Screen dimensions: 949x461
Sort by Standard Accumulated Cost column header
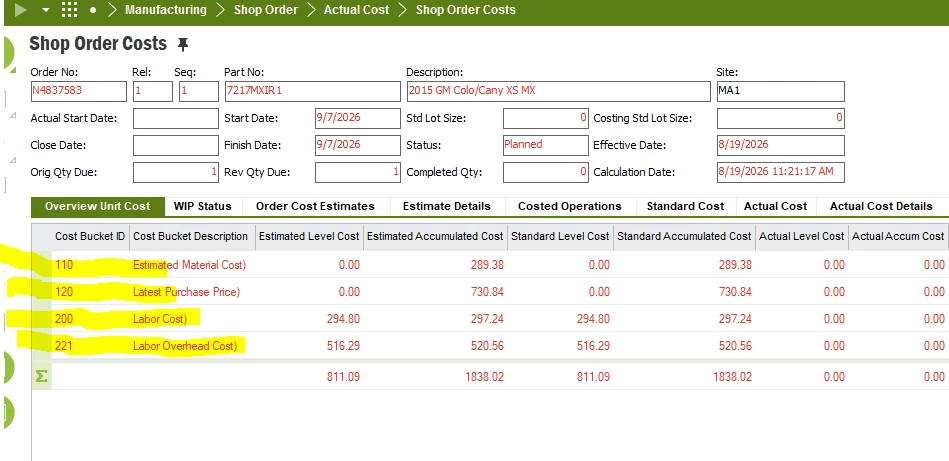pyautogui.click(x=684, y=237)
